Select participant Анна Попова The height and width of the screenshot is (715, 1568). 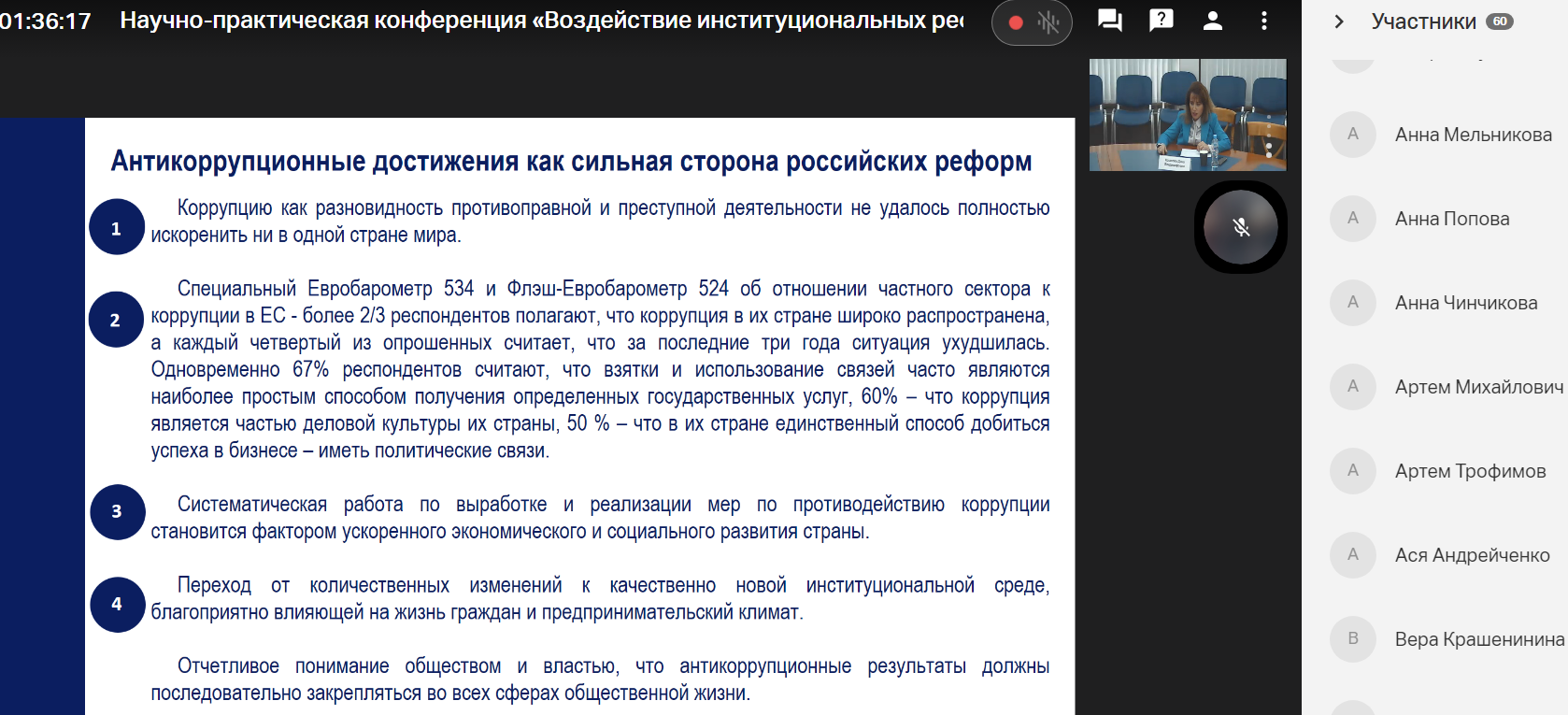1451,219
